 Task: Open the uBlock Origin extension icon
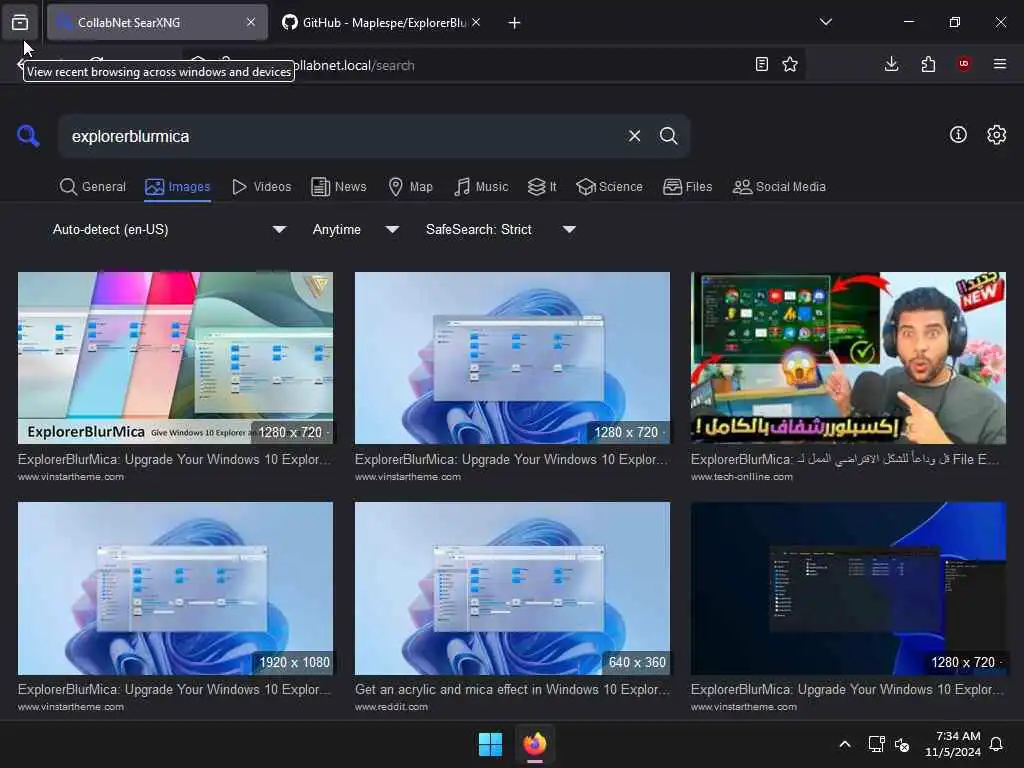pos(964,64)
